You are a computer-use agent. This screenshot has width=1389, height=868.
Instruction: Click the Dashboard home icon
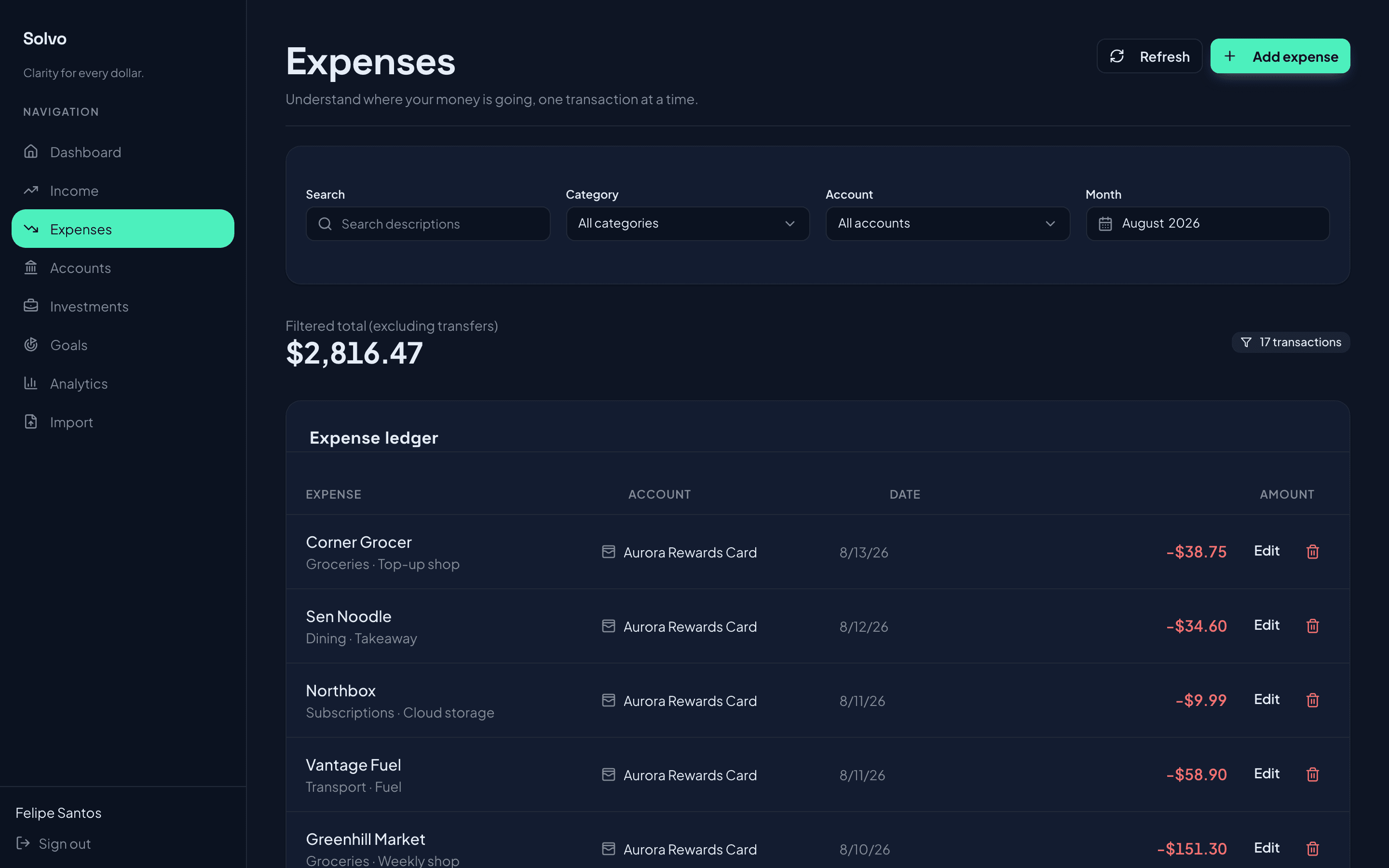coord(31,151)
